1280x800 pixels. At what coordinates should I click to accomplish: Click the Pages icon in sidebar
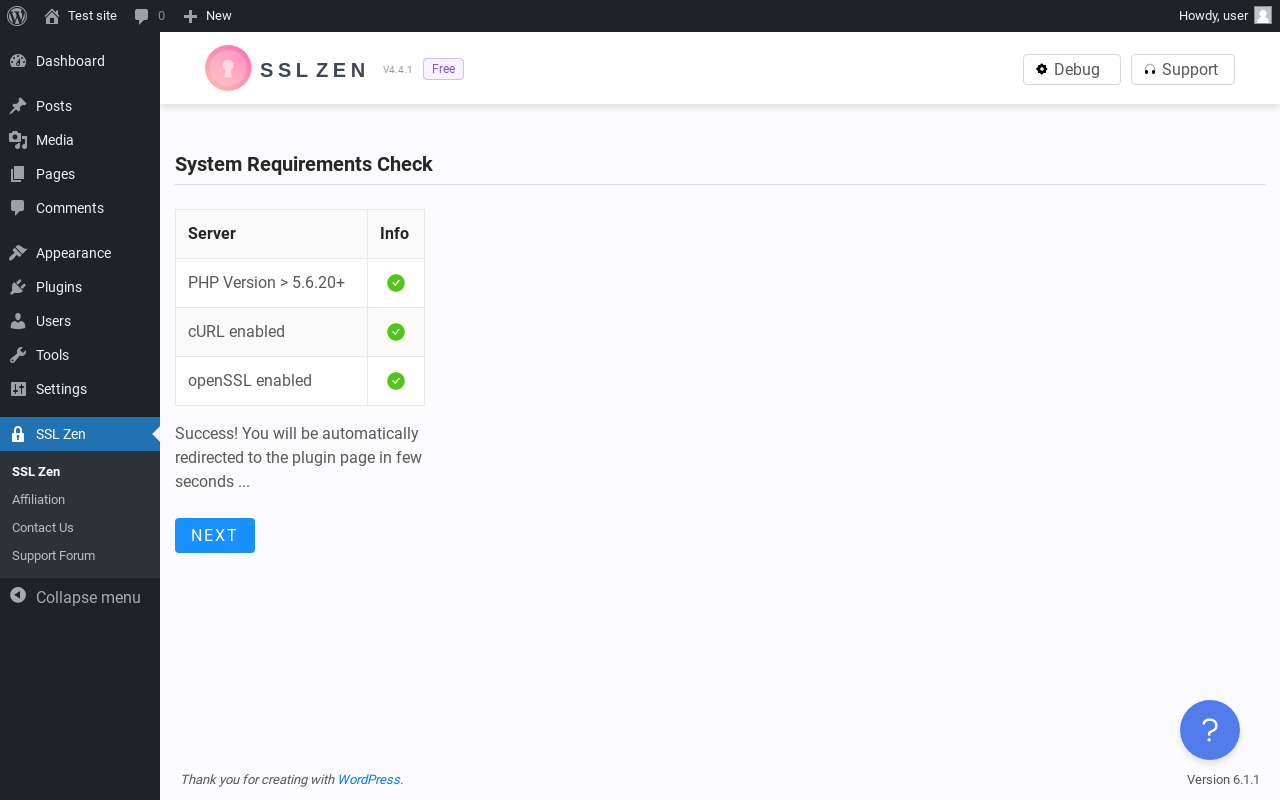point(18,174)
